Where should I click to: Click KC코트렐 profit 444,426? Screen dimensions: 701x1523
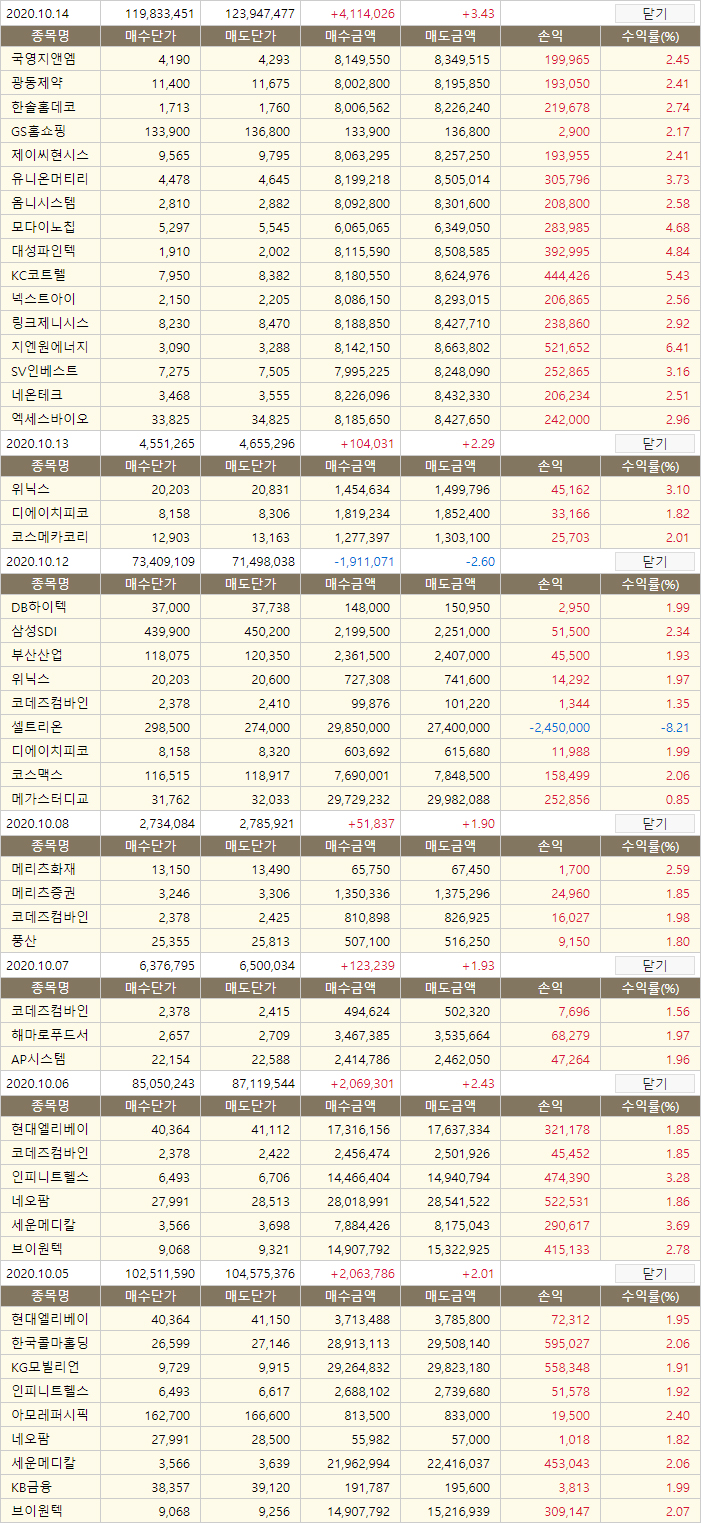(567, 276)
